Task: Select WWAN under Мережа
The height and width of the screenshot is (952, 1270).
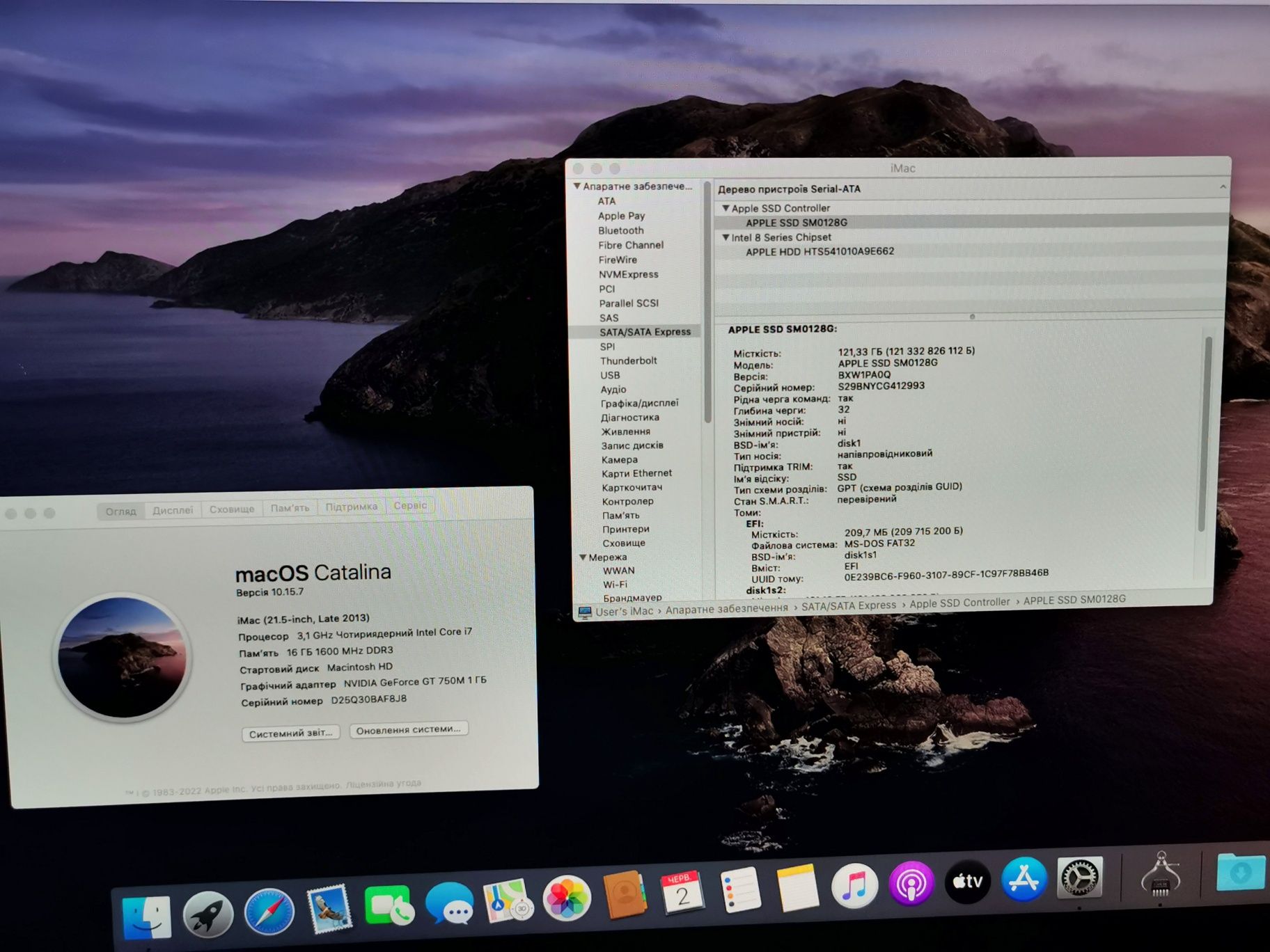Action: (618, 571)
